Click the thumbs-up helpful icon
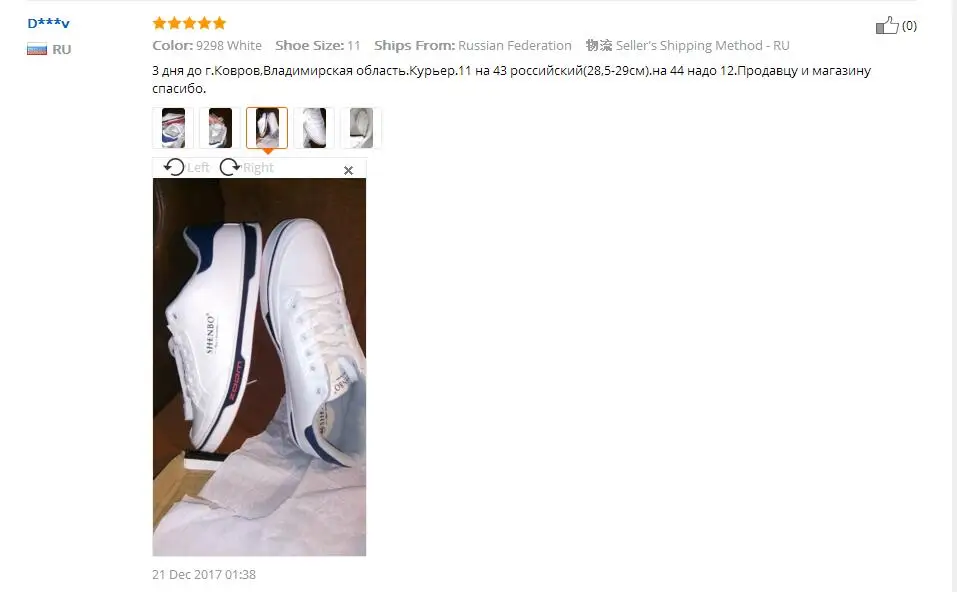Screen dimensions: 957x592 click(887, 25)
